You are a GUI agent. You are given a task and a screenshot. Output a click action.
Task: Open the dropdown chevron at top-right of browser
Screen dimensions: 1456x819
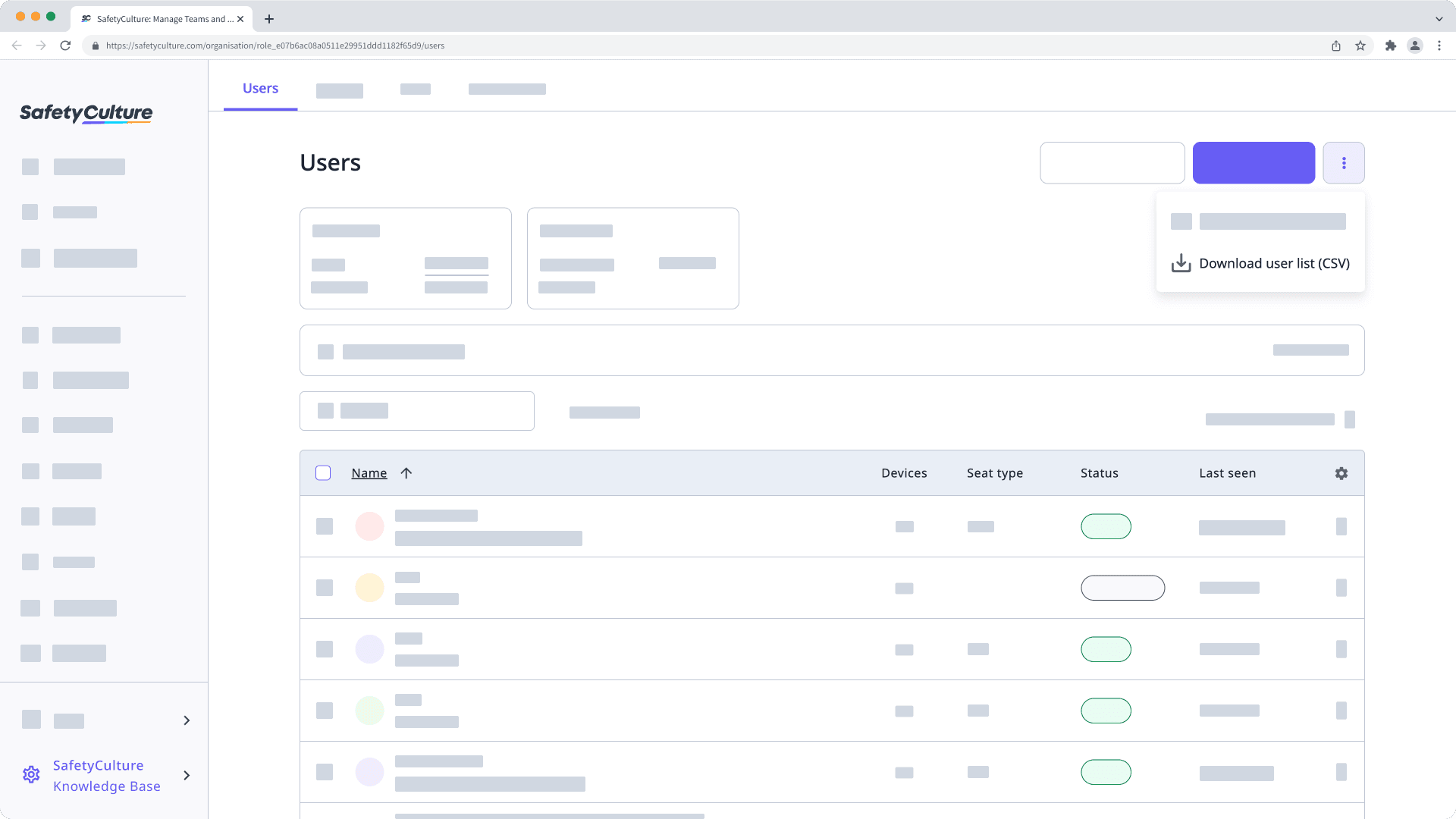pyautogui.click(x=1439, y=18)
